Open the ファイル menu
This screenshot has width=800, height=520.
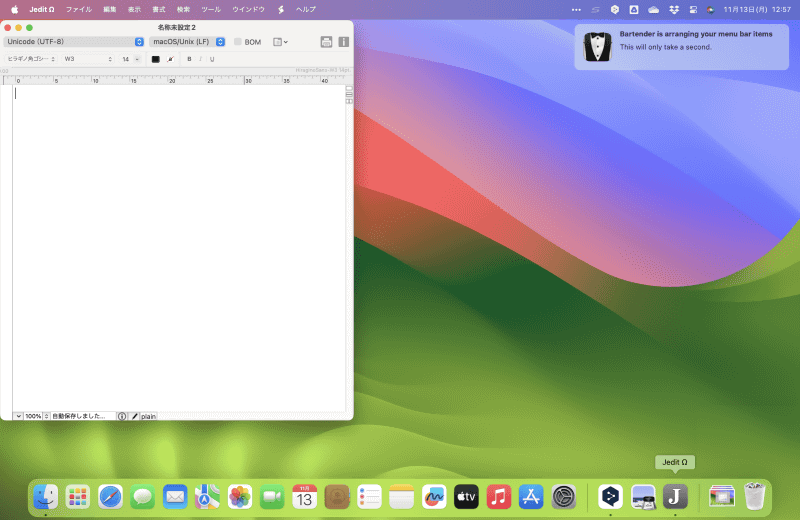pyautogui.click(x=79, y=10)
